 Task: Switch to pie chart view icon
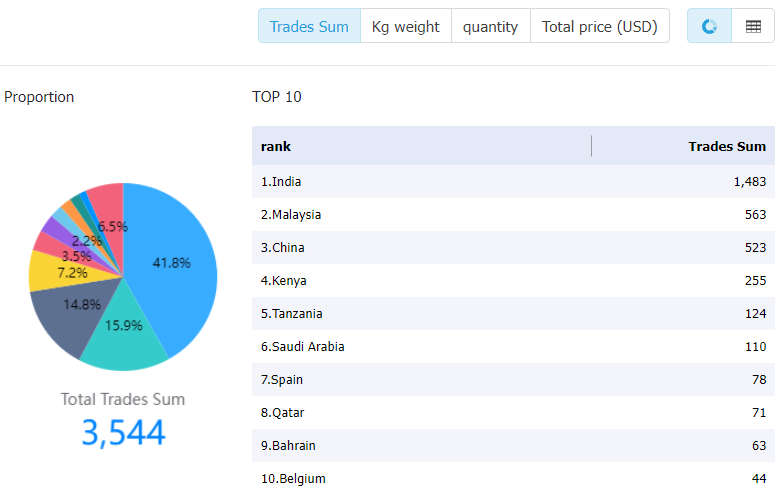(x=710, y=26)
